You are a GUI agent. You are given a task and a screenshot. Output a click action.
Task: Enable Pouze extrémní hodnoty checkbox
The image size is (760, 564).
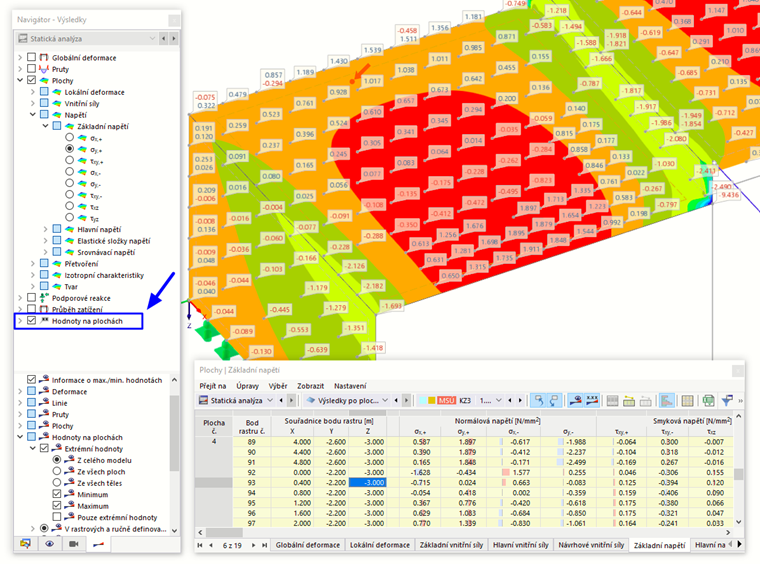tap(57, 517)
